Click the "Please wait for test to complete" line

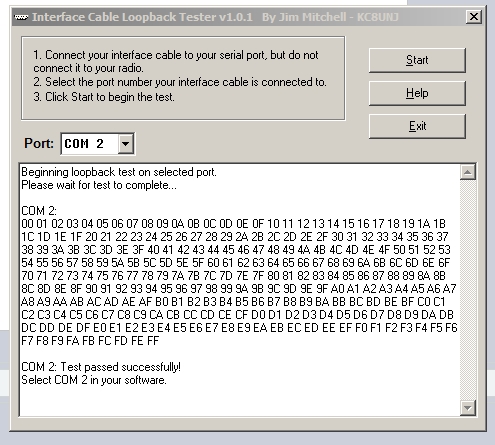coord(99,185)
